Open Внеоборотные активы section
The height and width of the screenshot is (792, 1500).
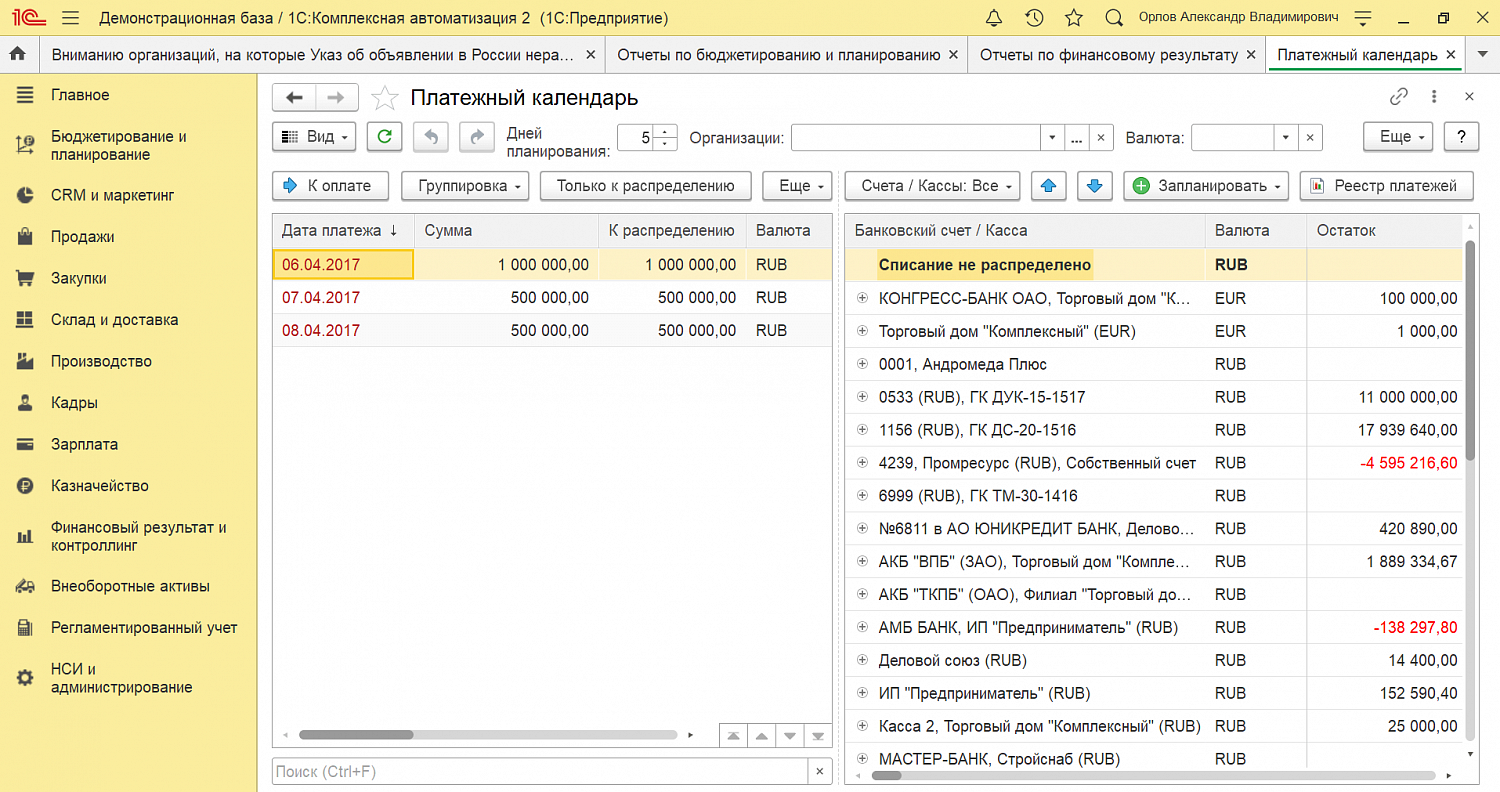click(x=131, y=586)
